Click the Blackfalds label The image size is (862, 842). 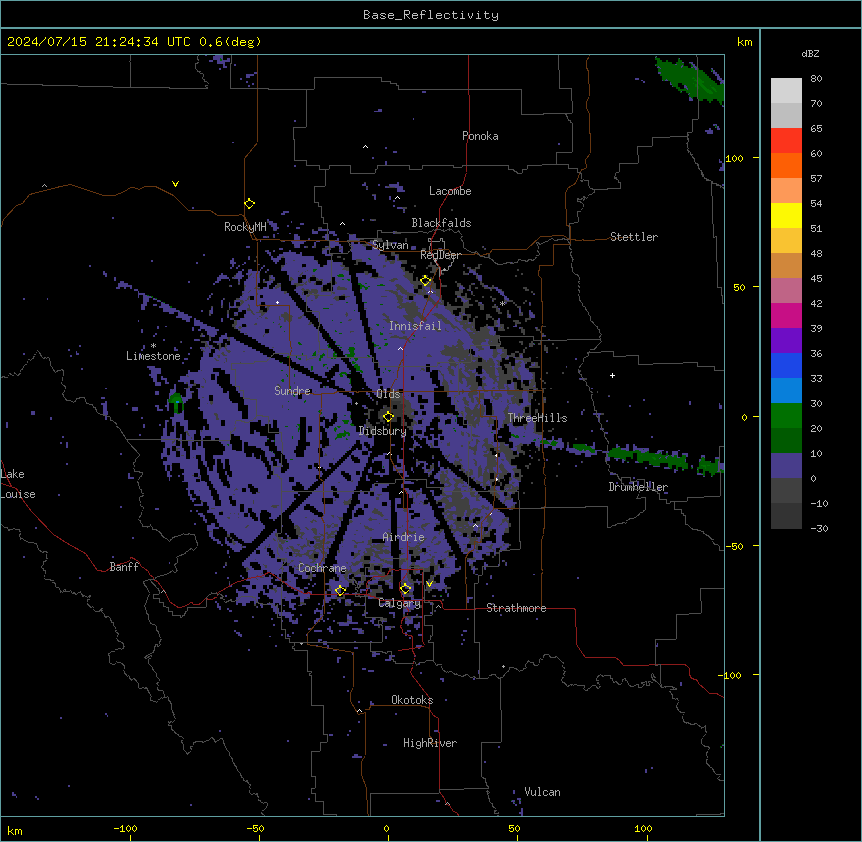(441, 223)
